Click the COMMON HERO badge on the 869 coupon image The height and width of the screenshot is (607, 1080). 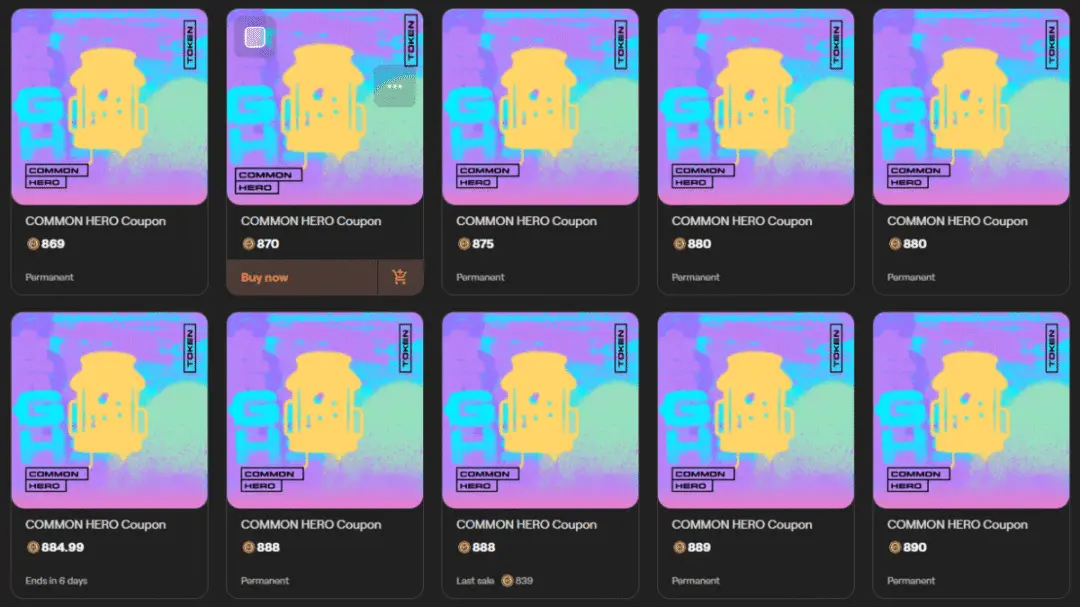[x=56, y=176]
